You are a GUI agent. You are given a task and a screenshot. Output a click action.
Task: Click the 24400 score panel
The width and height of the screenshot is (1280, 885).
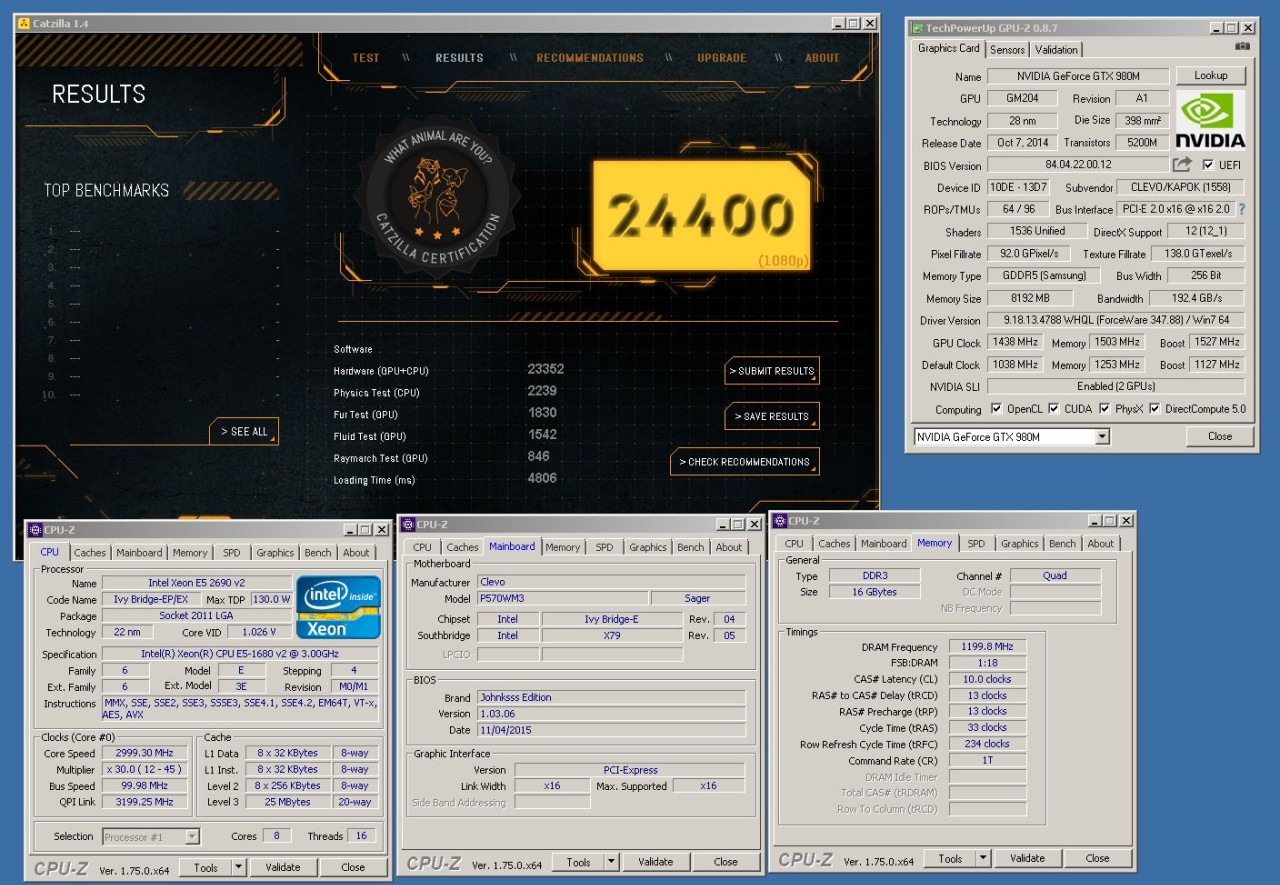click(x=701, y=215)
